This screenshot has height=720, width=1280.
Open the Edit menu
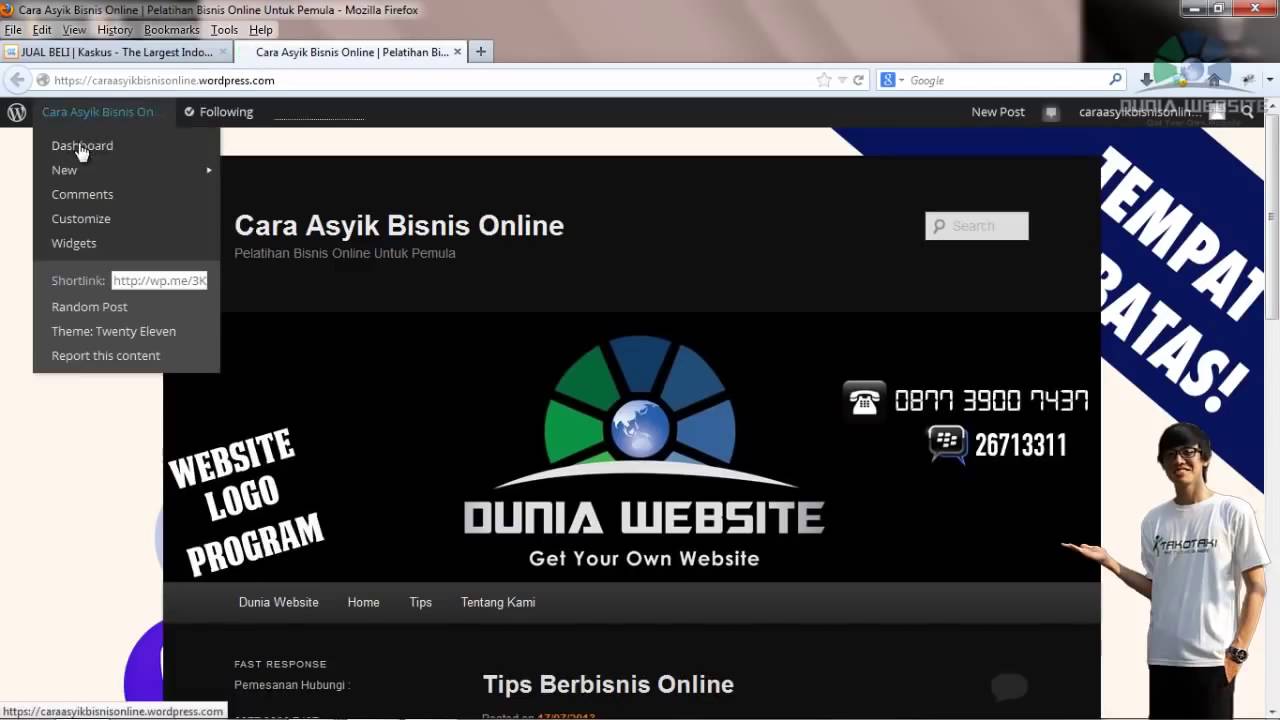(x=42, y=30)
